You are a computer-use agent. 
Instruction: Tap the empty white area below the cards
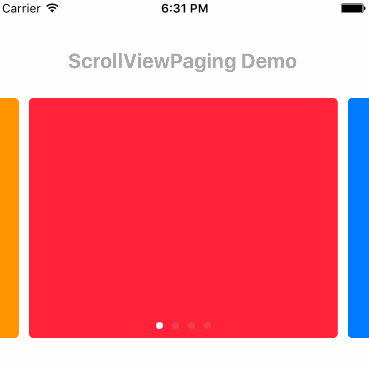(x=184, y=355)
